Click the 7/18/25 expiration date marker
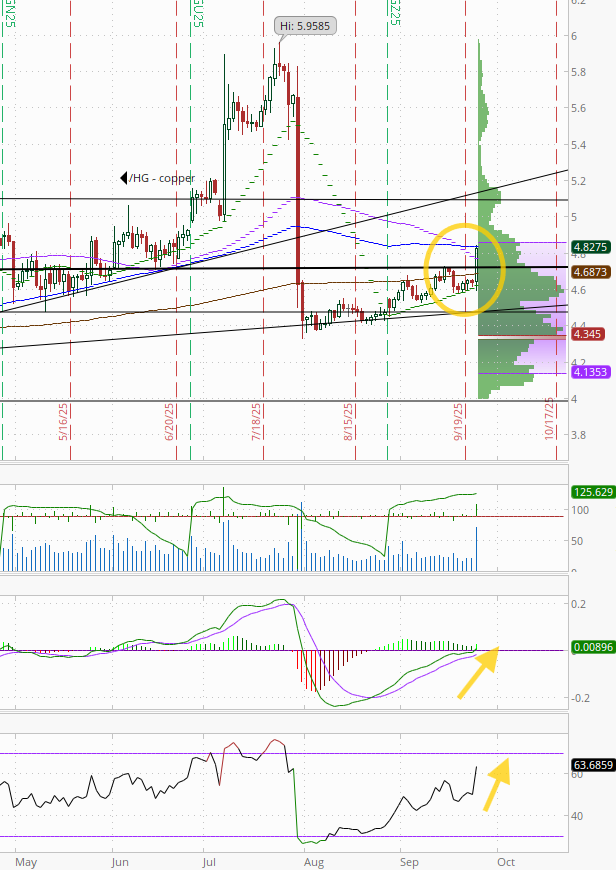The height and width of the screenshot is (870, 616). point(256,422)
